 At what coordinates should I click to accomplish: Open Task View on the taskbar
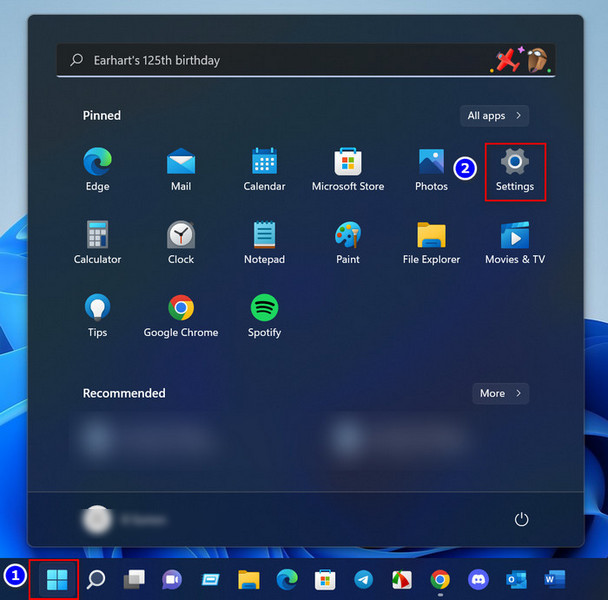click(x=134, y=579)
